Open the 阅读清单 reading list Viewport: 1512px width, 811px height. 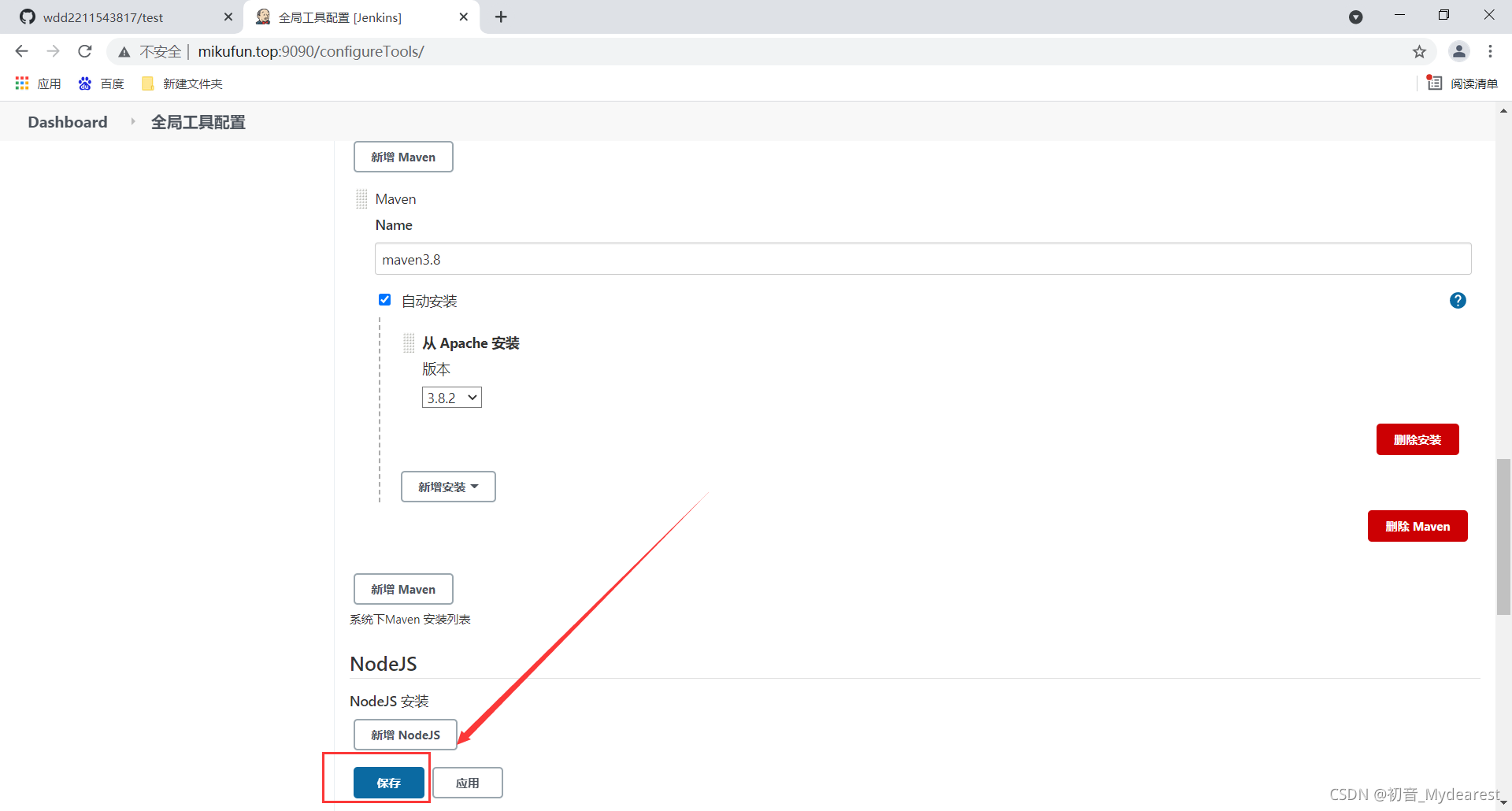[x=1462, y=83]
